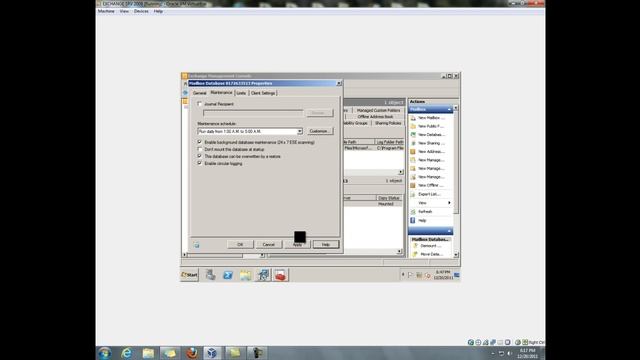Show hidden icons in host system tray
The width and height of the screenshot is (640, 360).
[493, 353]
